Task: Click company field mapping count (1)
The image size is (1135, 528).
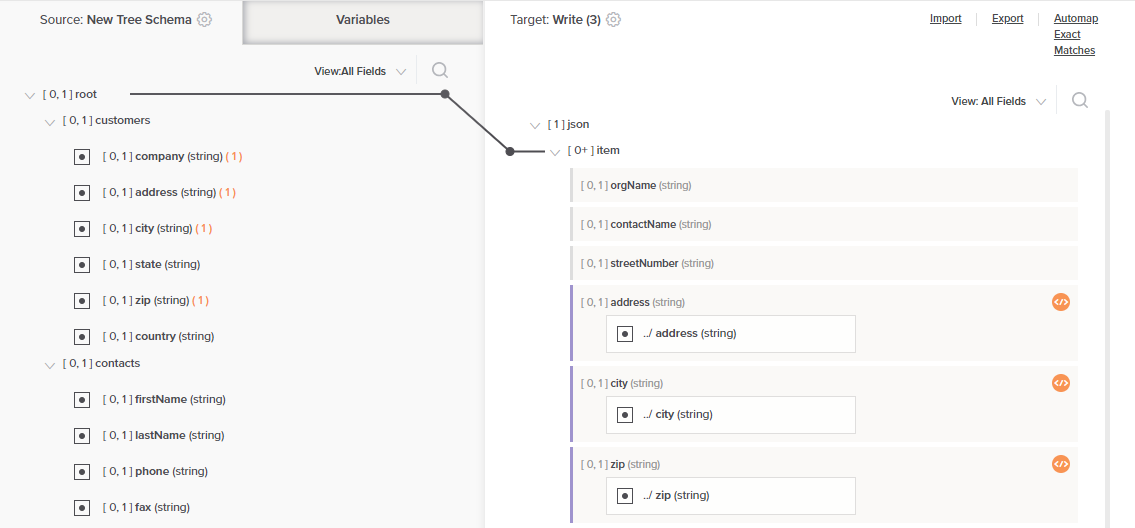Action: coord(234,156)
